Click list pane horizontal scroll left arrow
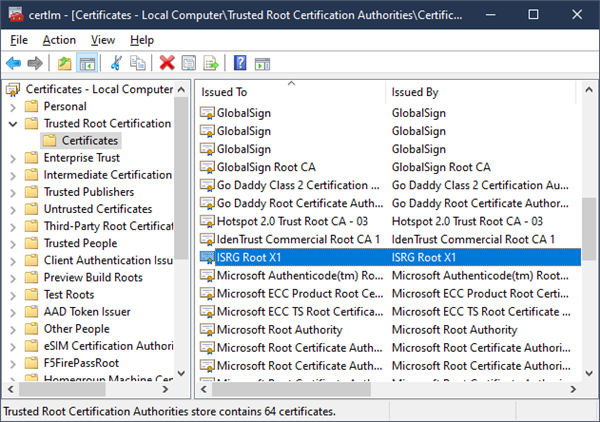600x422 pixels. click(x=204, y=389)
